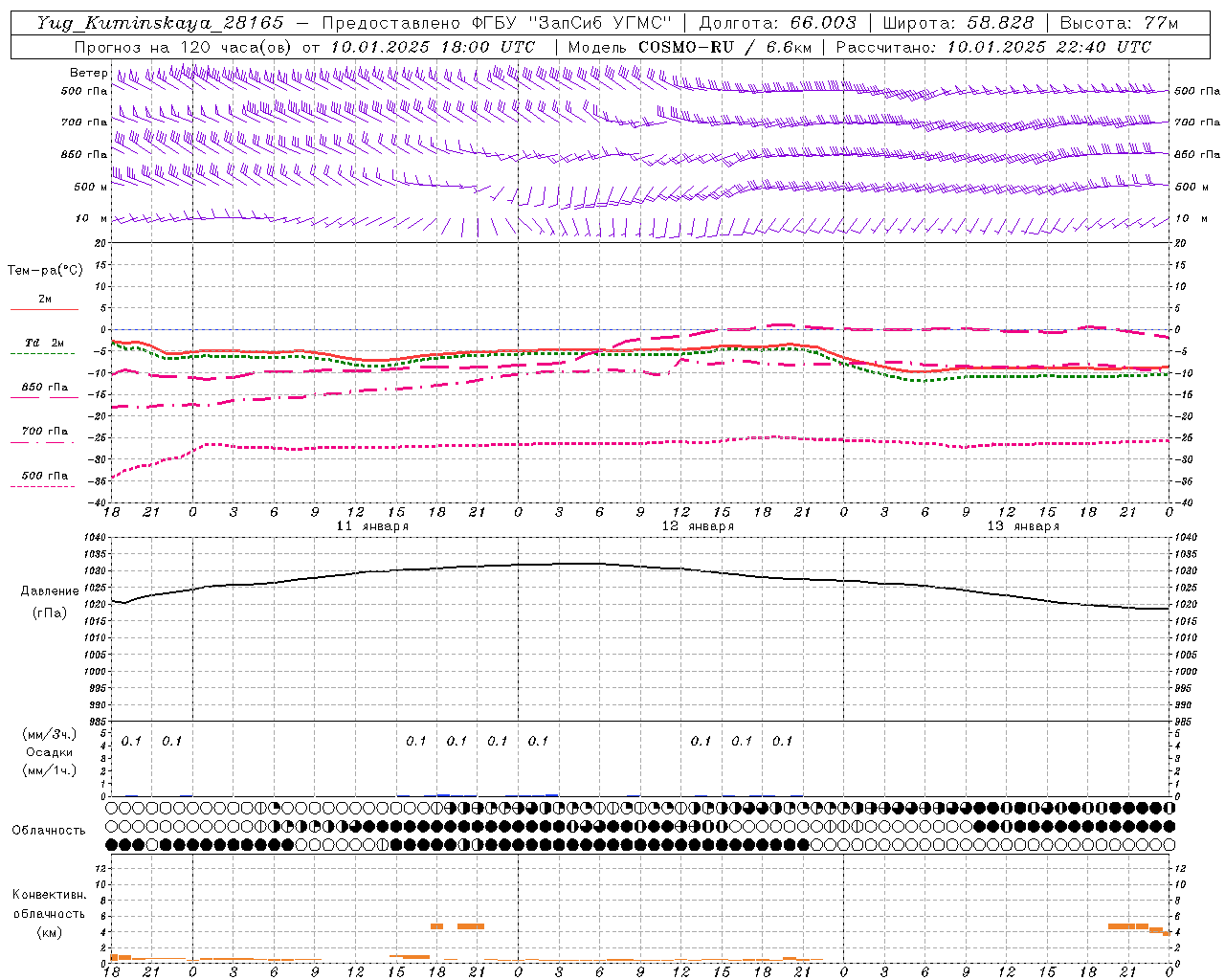The width and height of the screenshot is (1225, 980).
Task: Click the 2м temperature legend entry
Action: 45,299
